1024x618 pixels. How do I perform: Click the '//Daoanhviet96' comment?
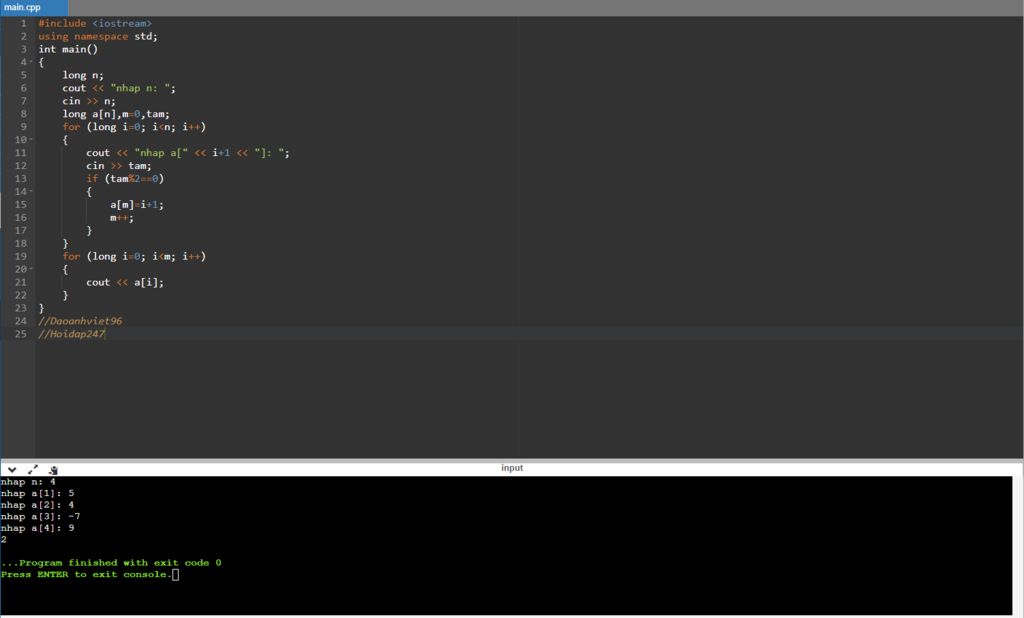click(80, 321)
